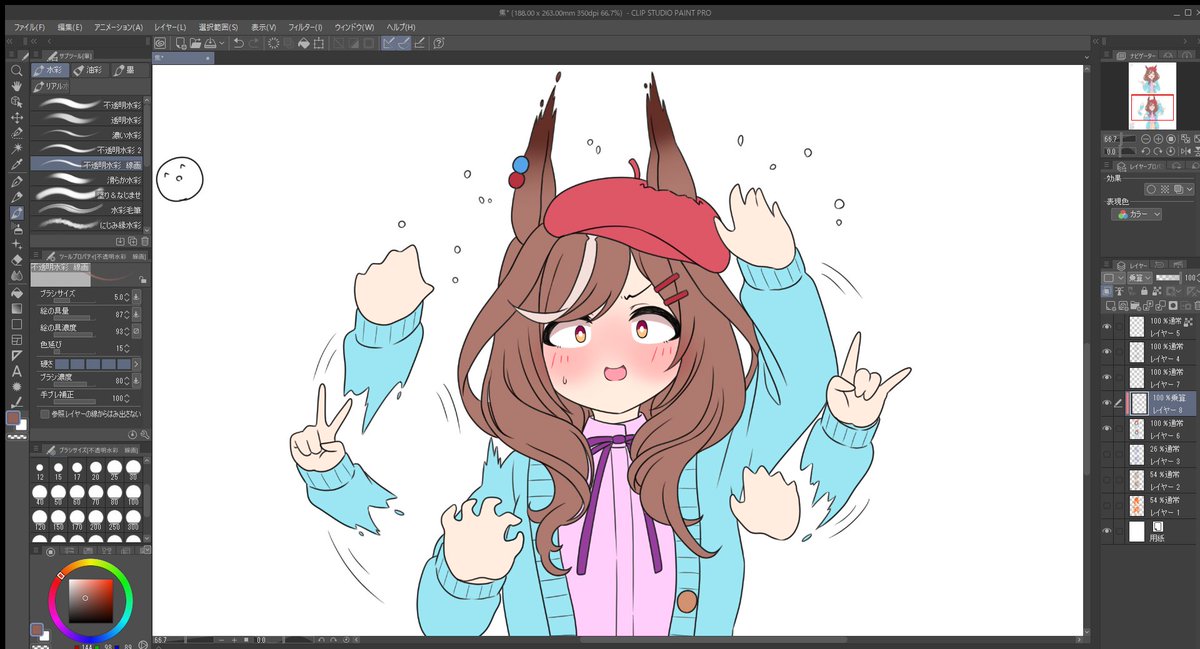This screenshot has width=1200, height=649.
Task: Toggle visibility of レイヤー 5
Action: (1107, 326)
